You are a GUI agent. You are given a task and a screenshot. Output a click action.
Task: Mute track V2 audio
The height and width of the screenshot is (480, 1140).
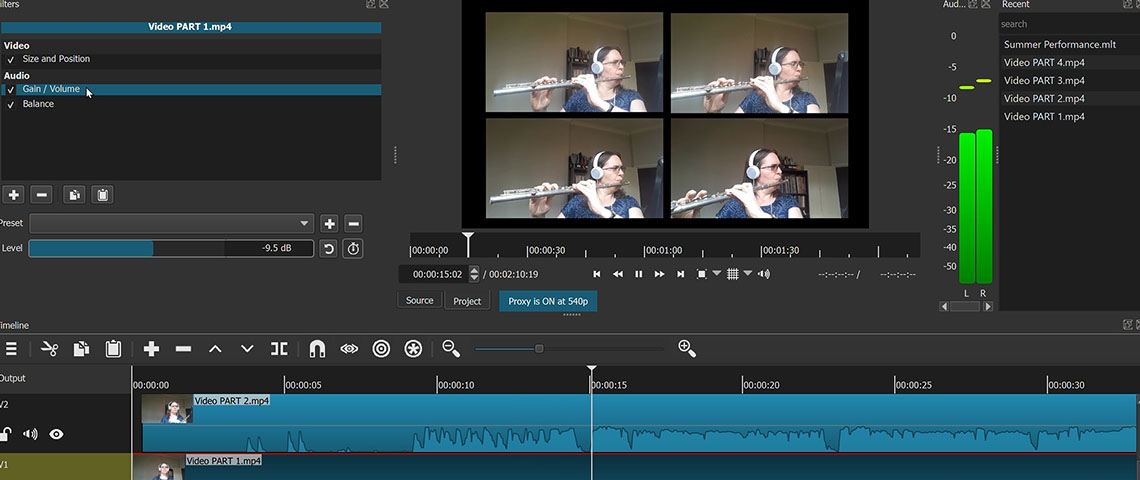coord(30,434)
